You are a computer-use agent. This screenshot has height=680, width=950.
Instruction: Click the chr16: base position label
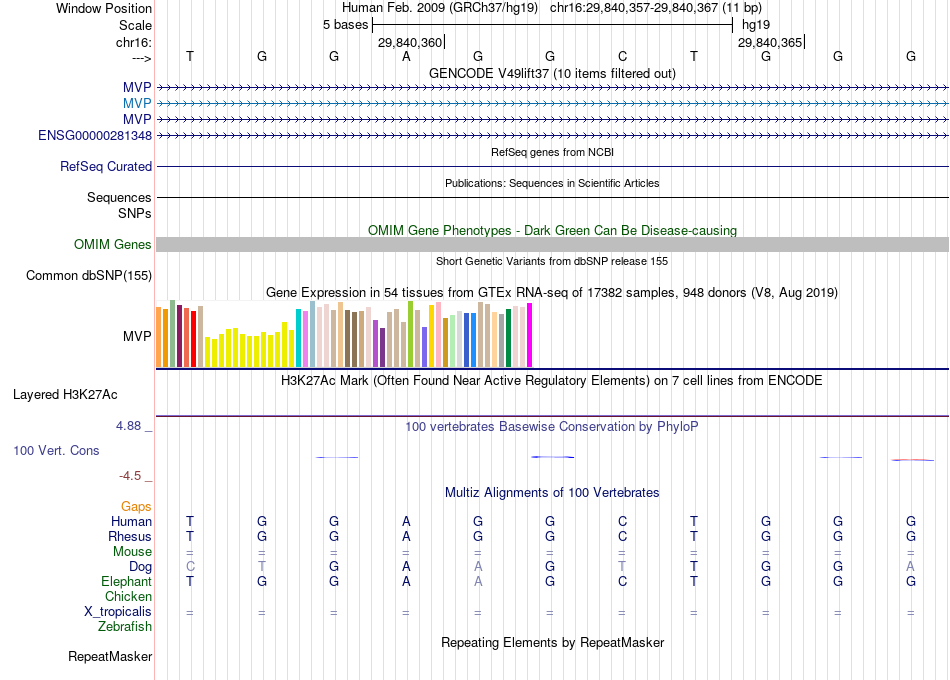coord(133,42)
